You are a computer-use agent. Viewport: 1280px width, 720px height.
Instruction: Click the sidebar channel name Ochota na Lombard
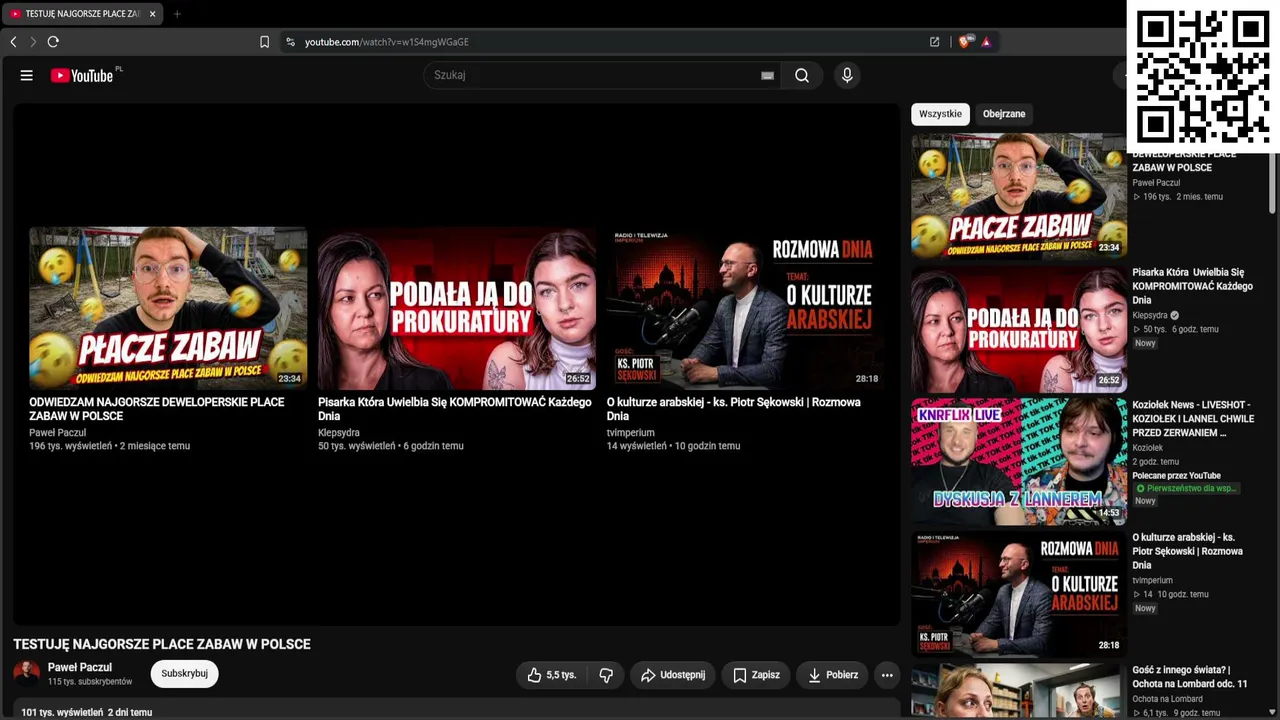(x=1167, y=699)
